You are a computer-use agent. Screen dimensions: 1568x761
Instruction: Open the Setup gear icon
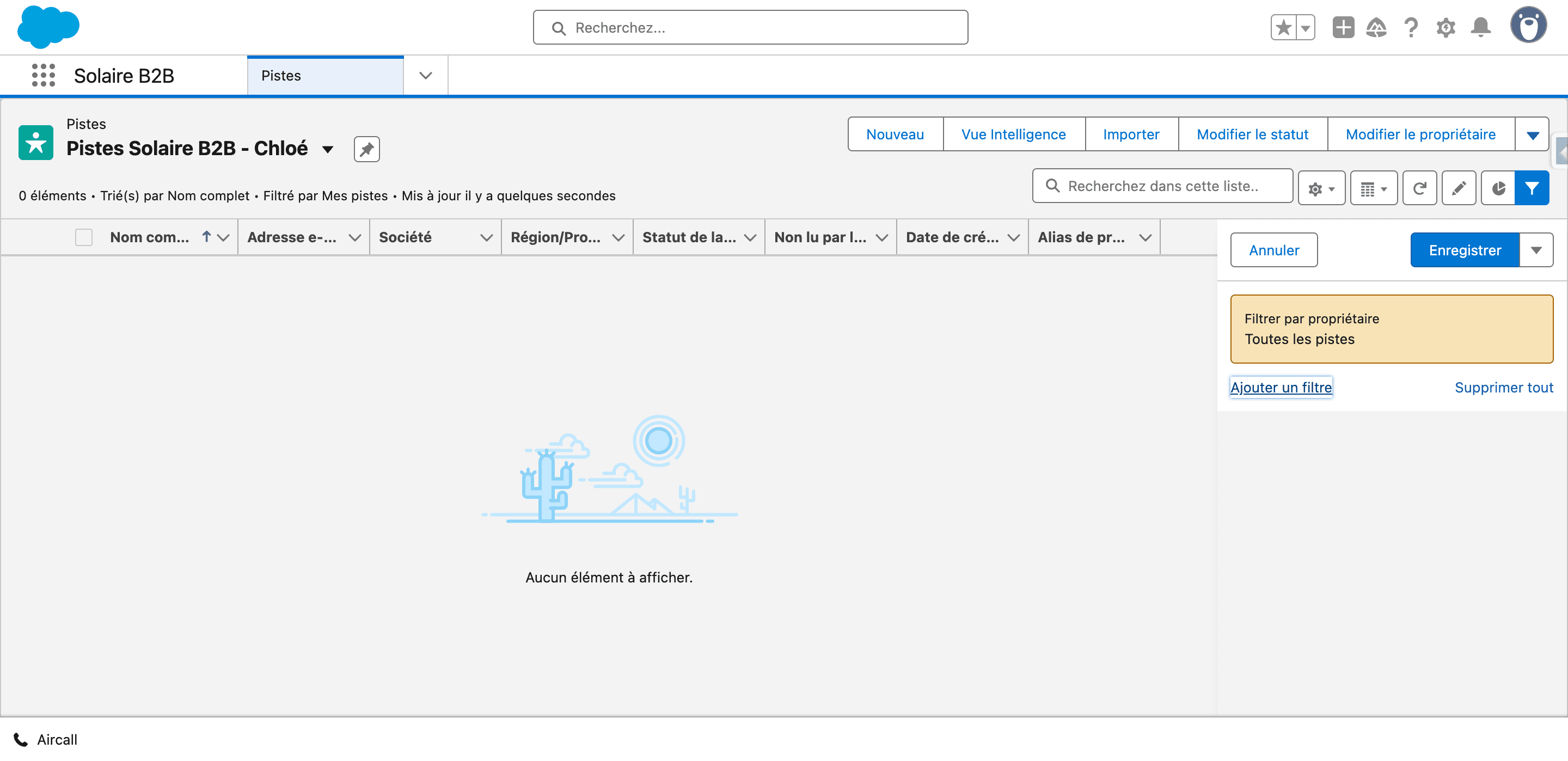(1445, 27)
